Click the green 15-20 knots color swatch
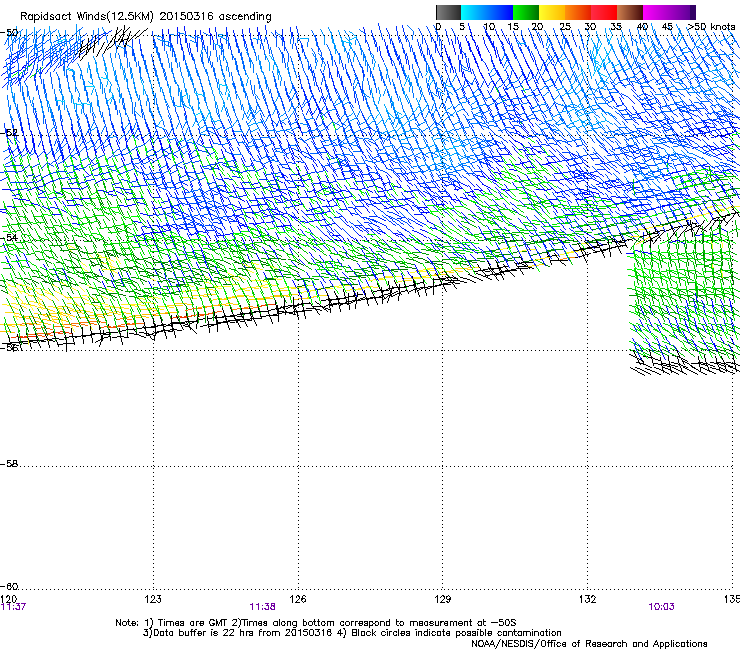740x650 pixels. coord(526,12)
